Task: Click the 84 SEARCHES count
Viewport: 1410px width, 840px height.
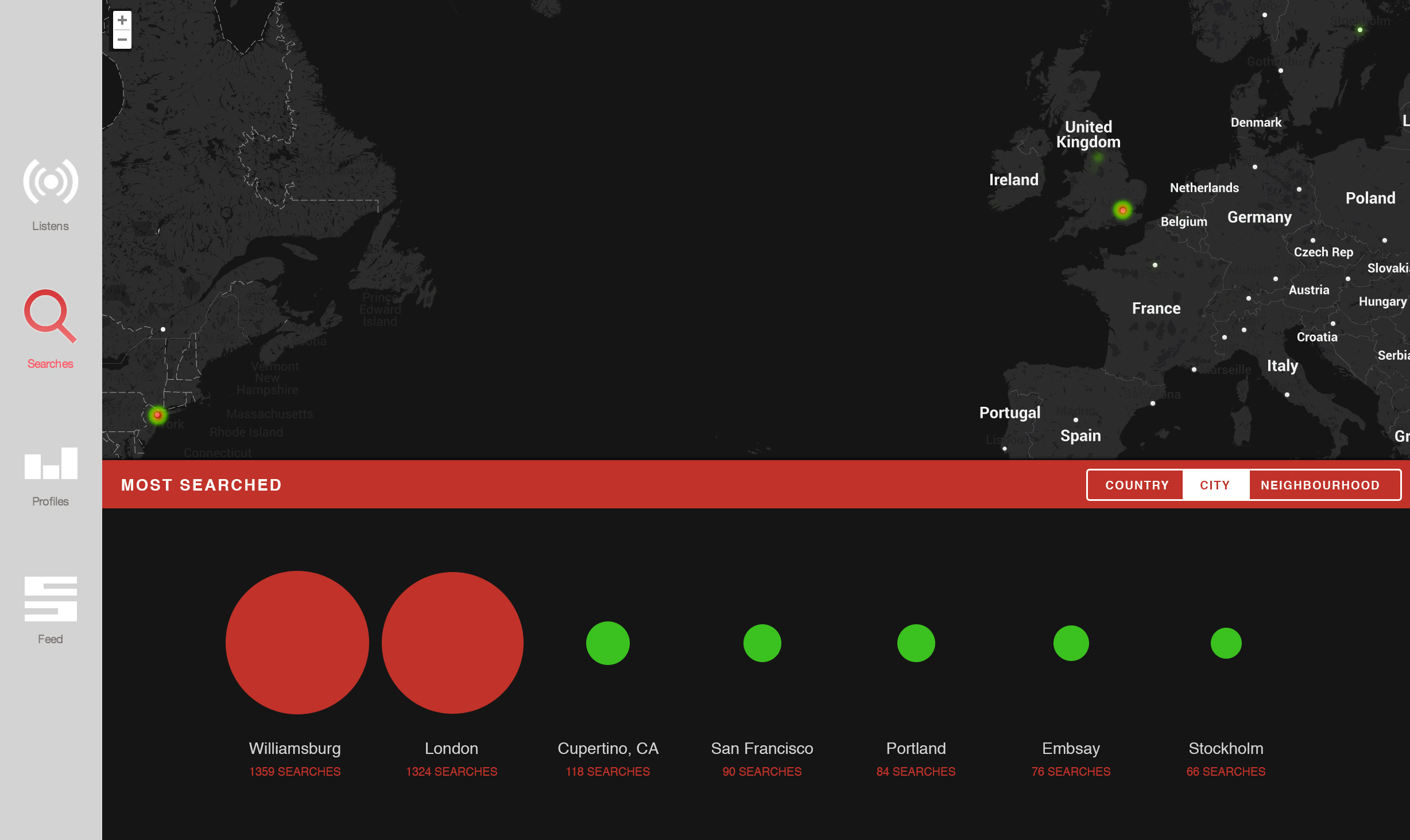Action: pyautogui.click(x=916, y=772)
